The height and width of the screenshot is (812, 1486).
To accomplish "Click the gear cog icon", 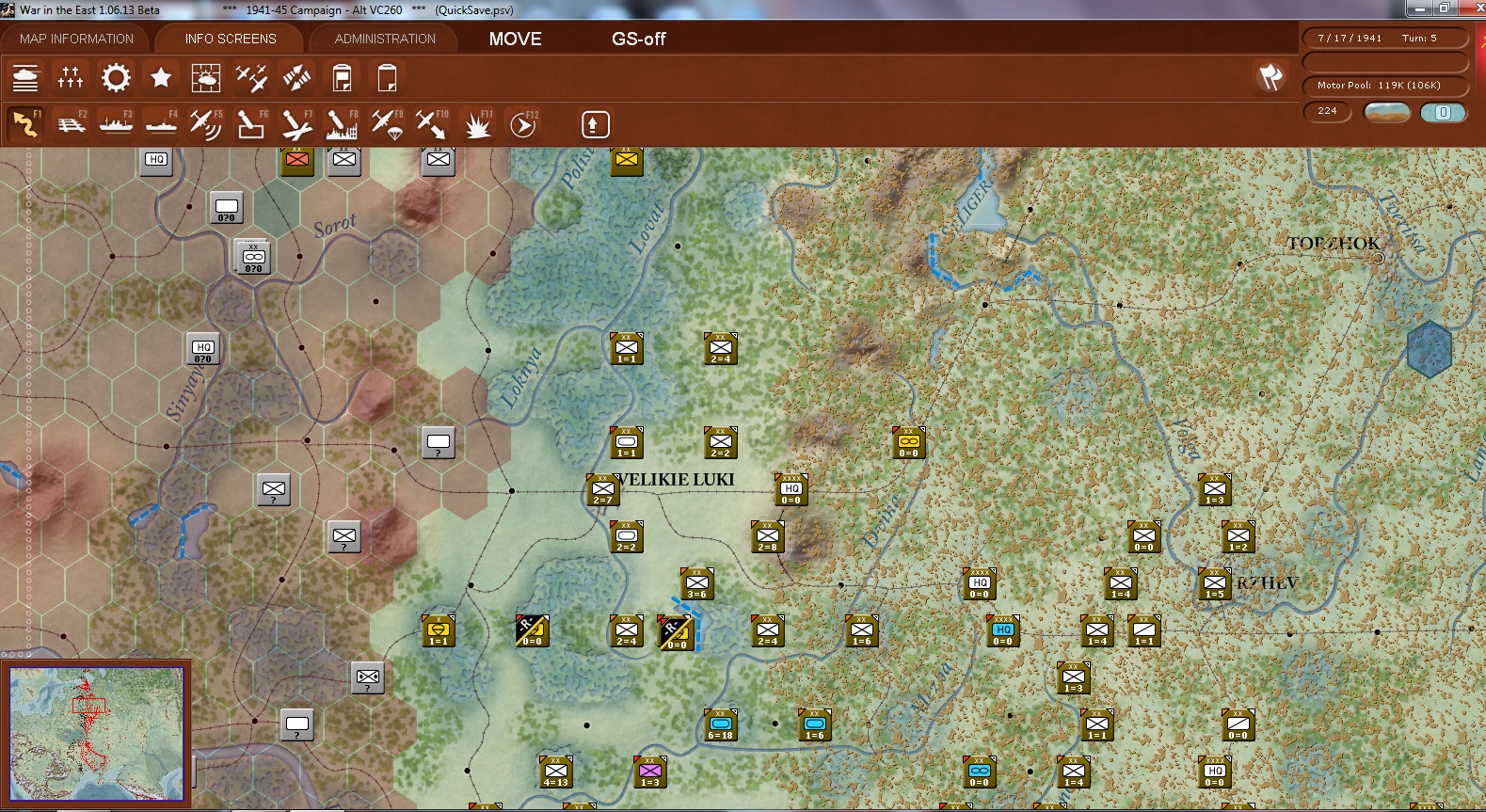I will coord(116,77).
